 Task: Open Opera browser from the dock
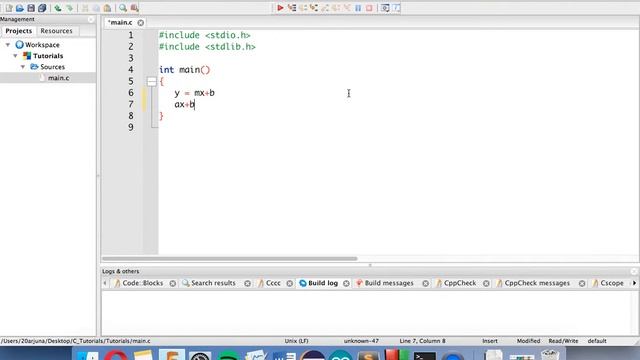[x=116, y=355]
